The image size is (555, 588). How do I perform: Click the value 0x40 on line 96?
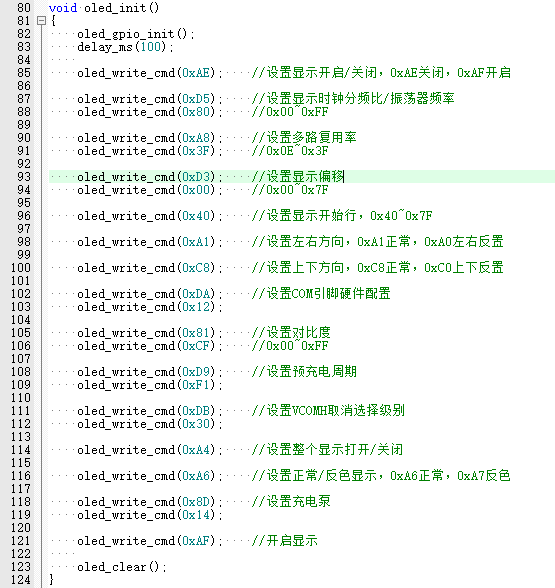196,216
